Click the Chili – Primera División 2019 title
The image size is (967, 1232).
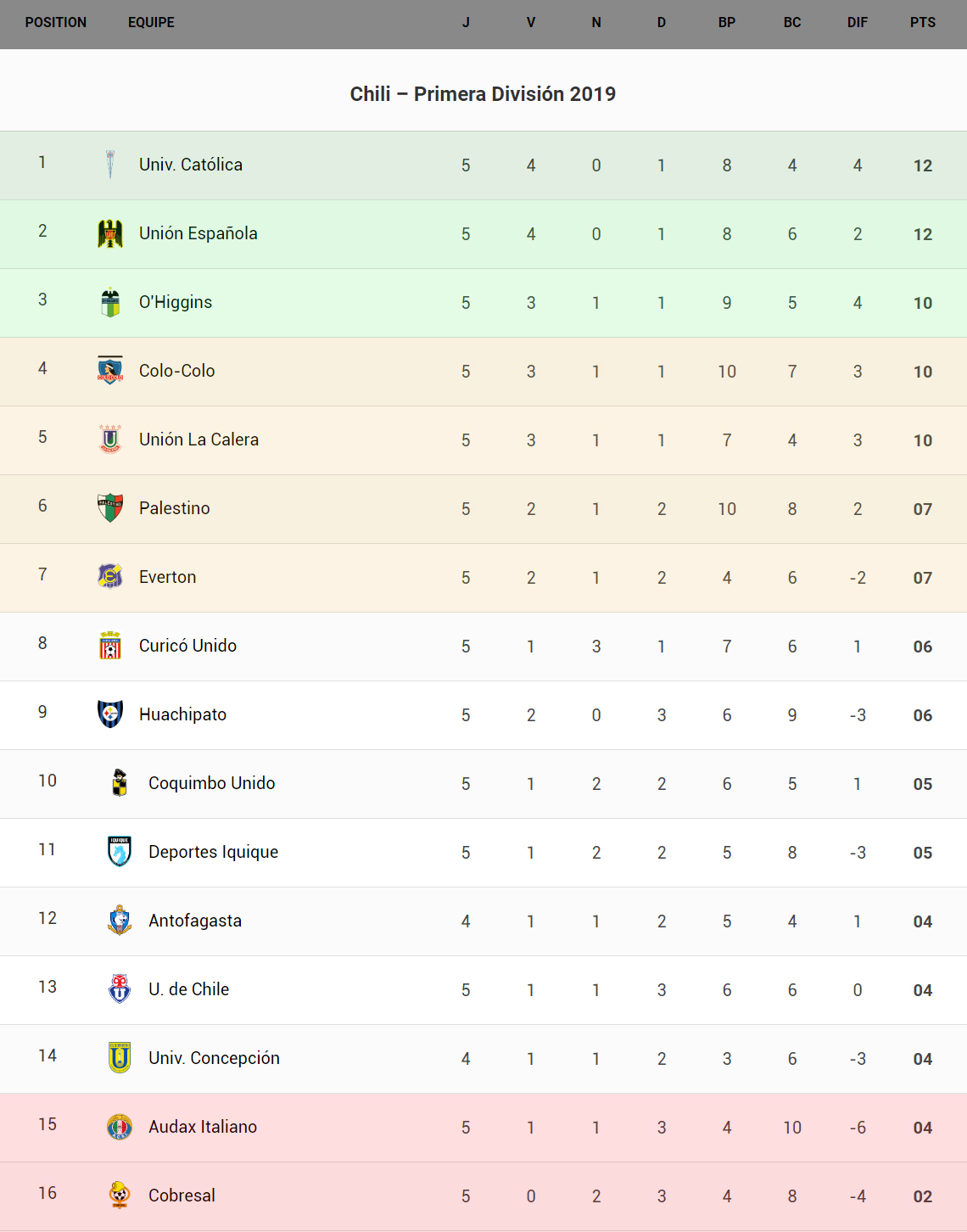coord(483,94)
